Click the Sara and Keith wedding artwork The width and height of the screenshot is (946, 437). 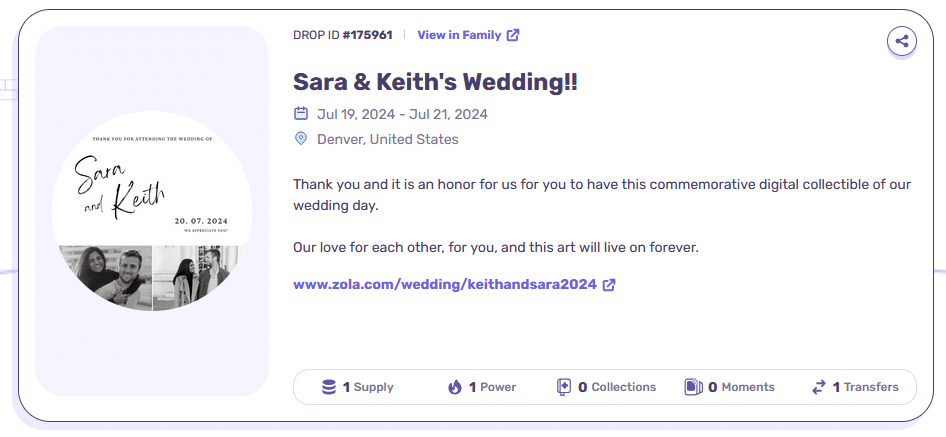coord(152,211)
